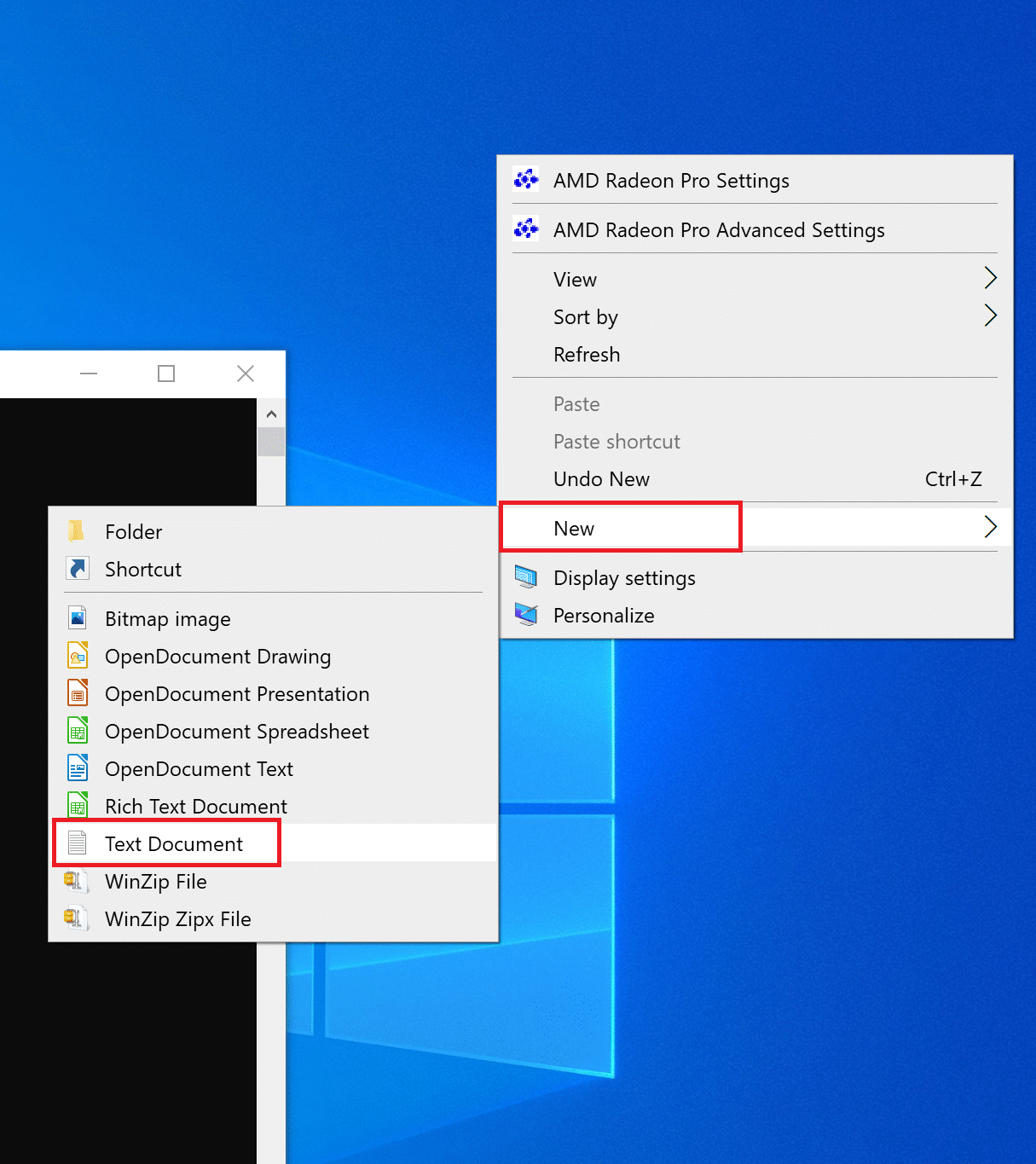The height and width of the screenshot is (1164, 1036).
Task: Select Text Document from the New submenu
Action: coord(173,843)
